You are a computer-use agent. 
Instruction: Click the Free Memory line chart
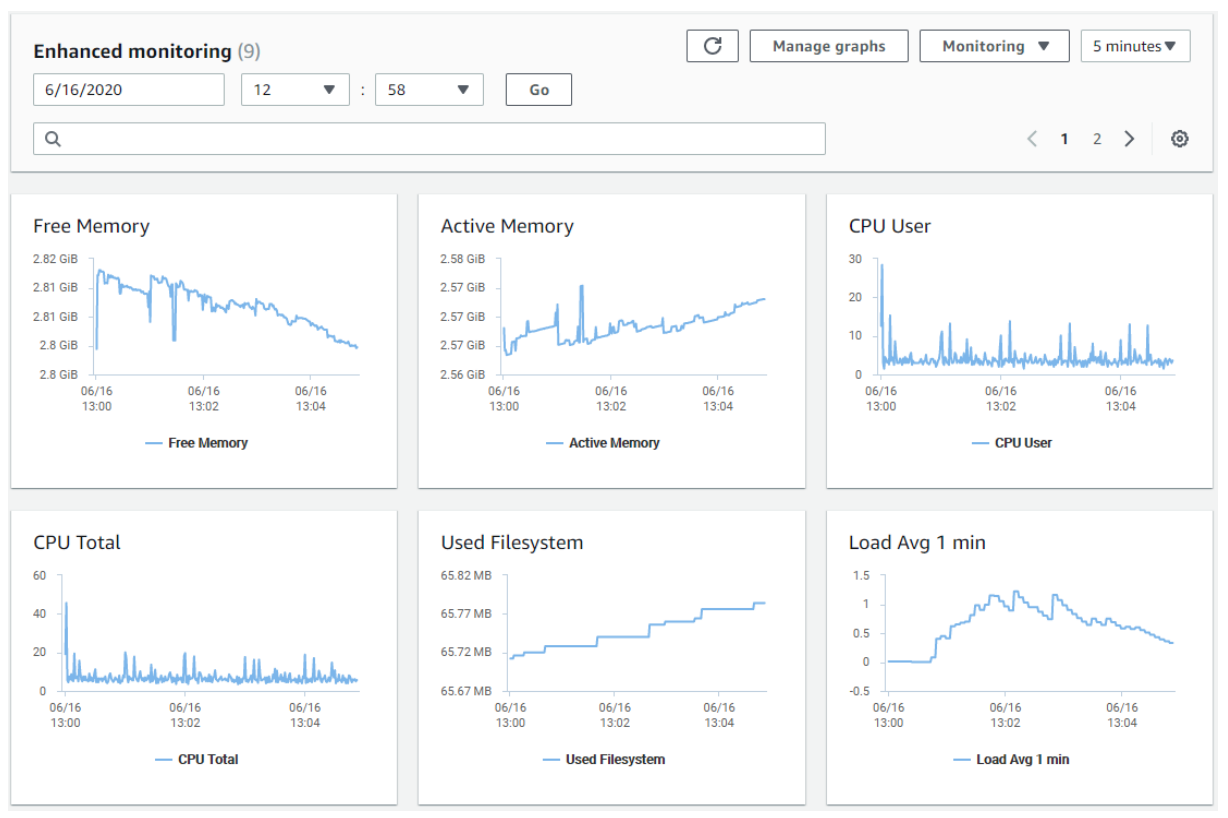coord(226,316)
